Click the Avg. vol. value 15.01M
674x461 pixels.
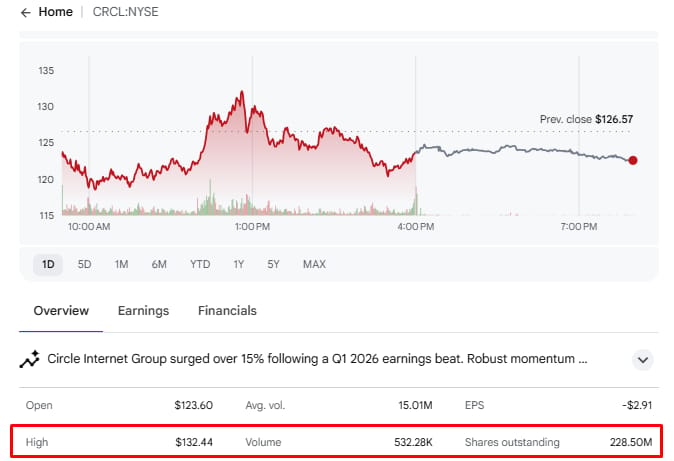(x=415, y=405)
